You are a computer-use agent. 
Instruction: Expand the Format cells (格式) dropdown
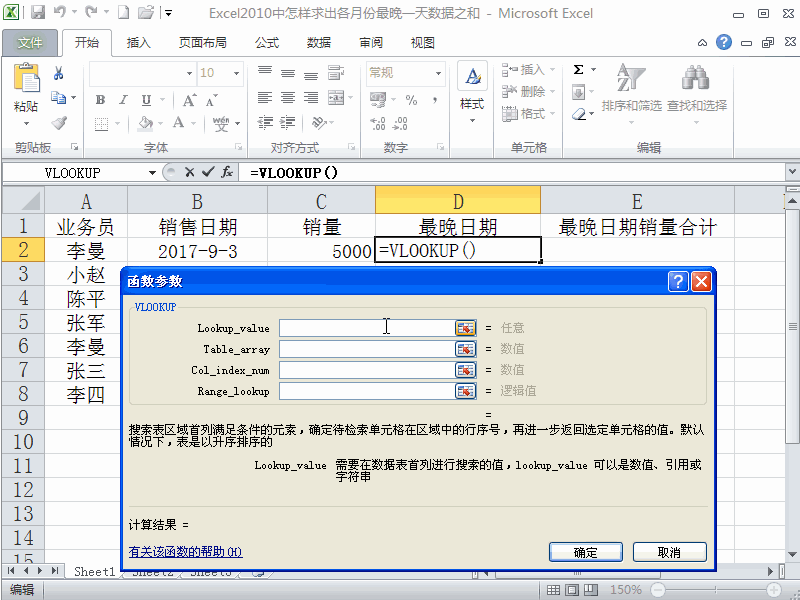click(553, 114)
